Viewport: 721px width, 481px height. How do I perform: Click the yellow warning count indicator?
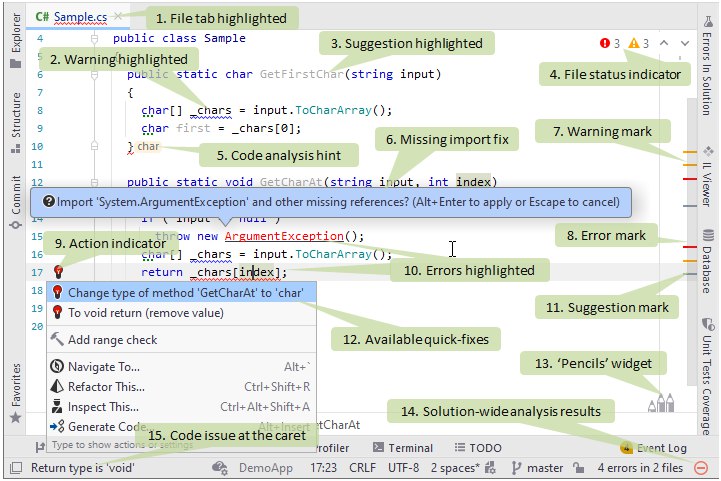tap(639, 43)
